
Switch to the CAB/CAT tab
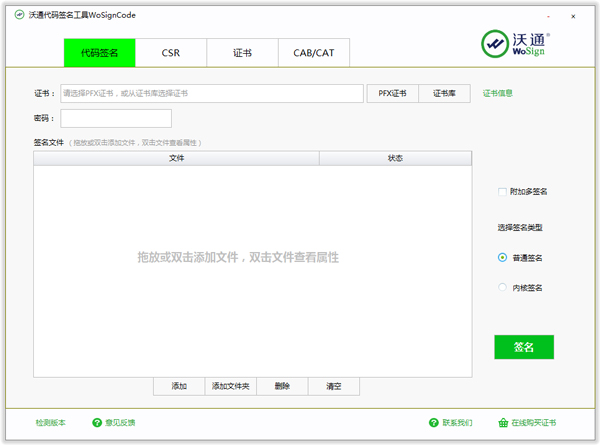314,53
